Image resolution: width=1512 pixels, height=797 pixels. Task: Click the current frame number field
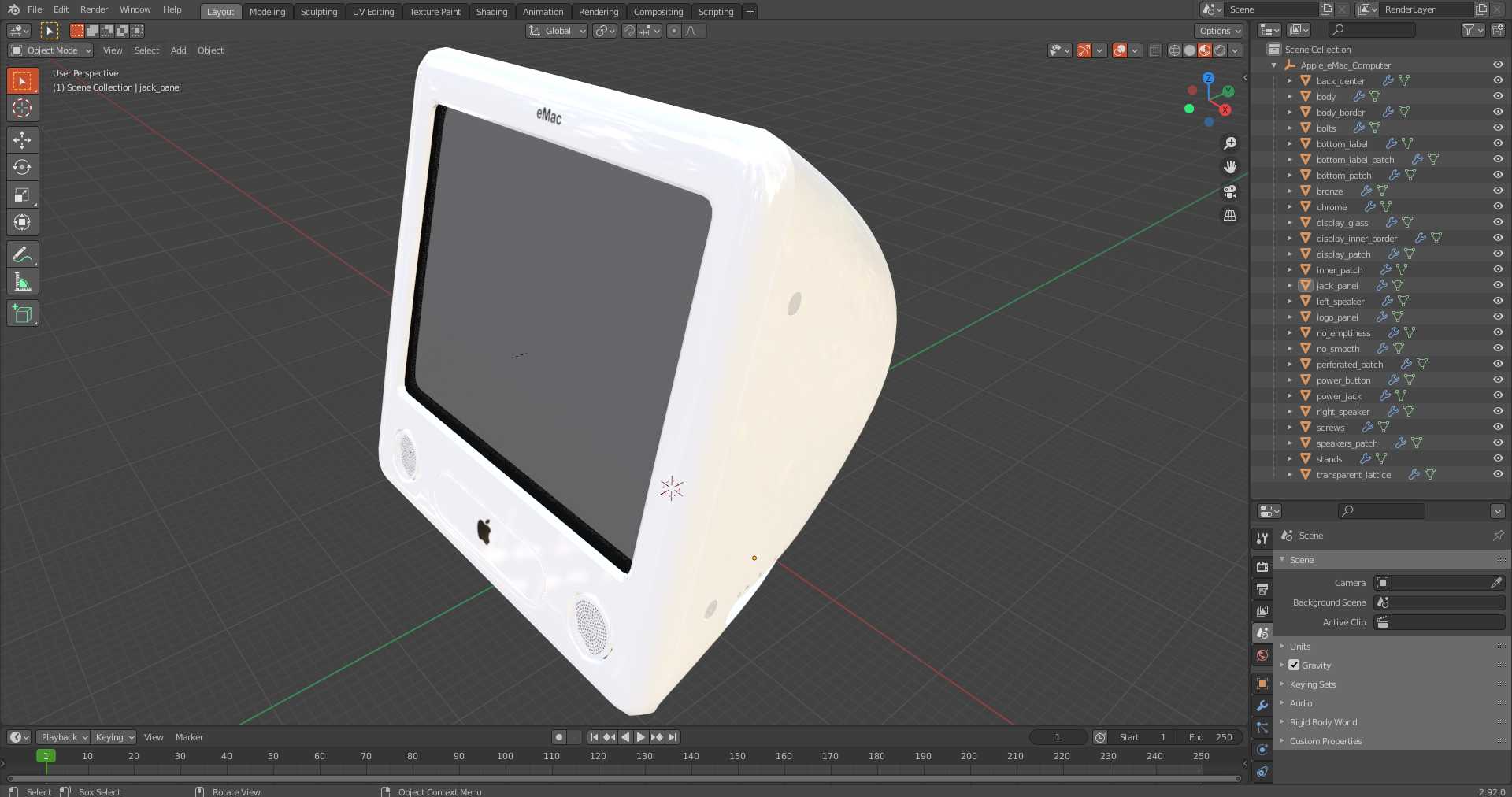(1058, 737)
